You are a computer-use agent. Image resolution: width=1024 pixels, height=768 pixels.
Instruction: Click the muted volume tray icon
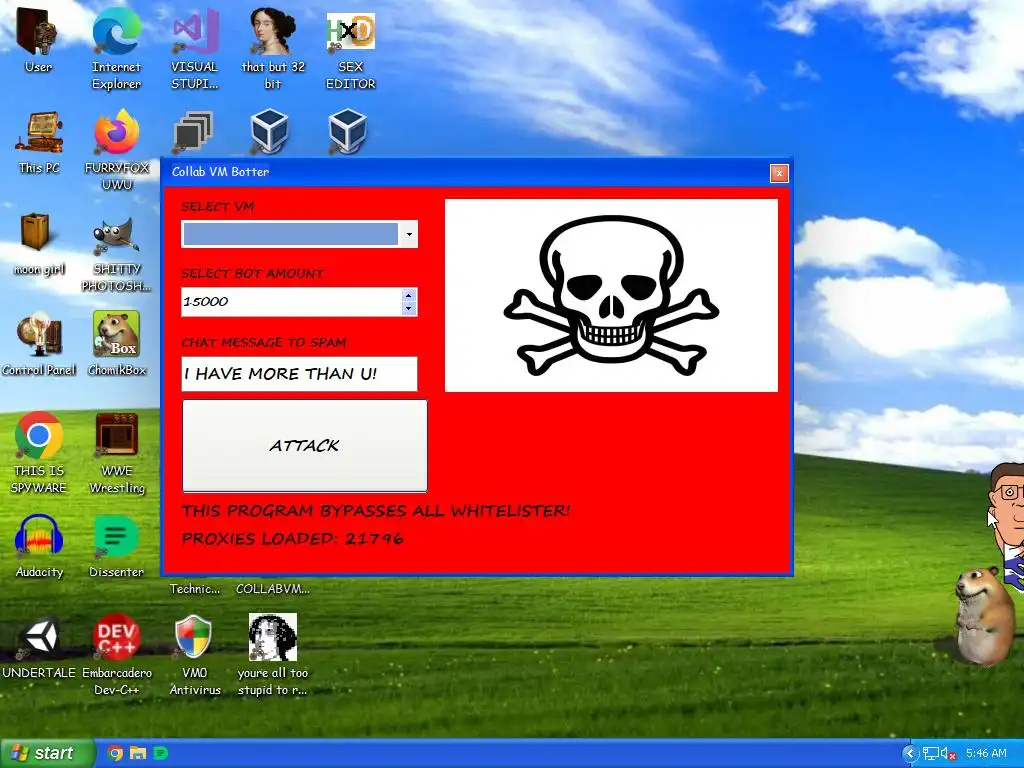(948, 754)
